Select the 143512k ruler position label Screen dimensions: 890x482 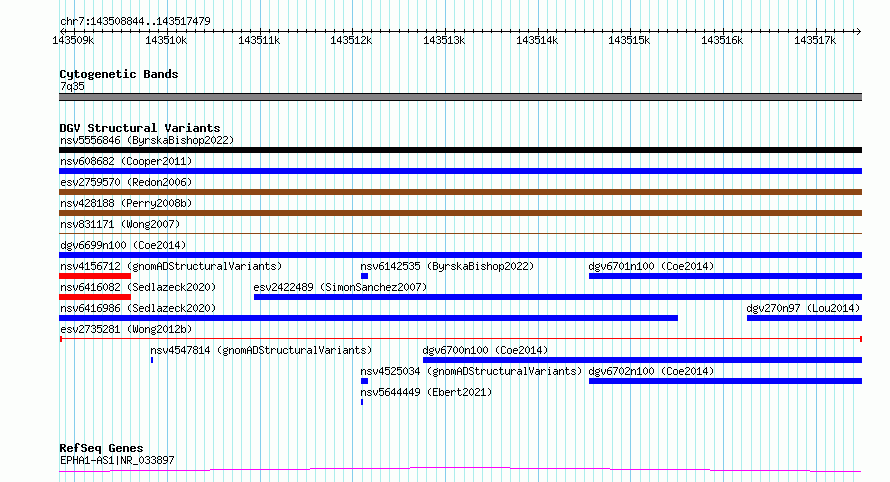(351, 40)
